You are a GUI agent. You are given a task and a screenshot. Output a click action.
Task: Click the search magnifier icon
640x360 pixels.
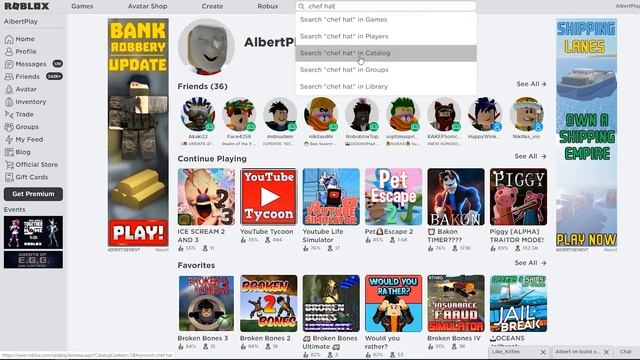click(301, 7)
